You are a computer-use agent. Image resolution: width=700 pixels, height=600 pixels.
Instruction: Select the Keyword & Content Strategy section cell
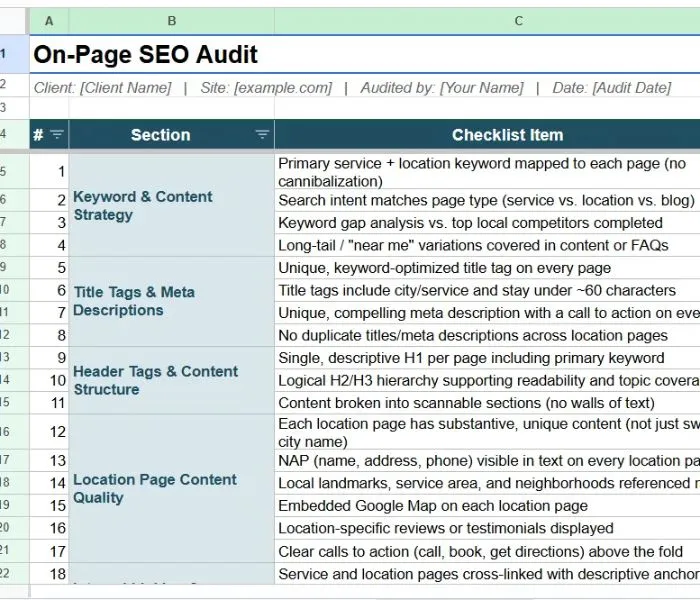pyautogui.click(x=171, y=205)
